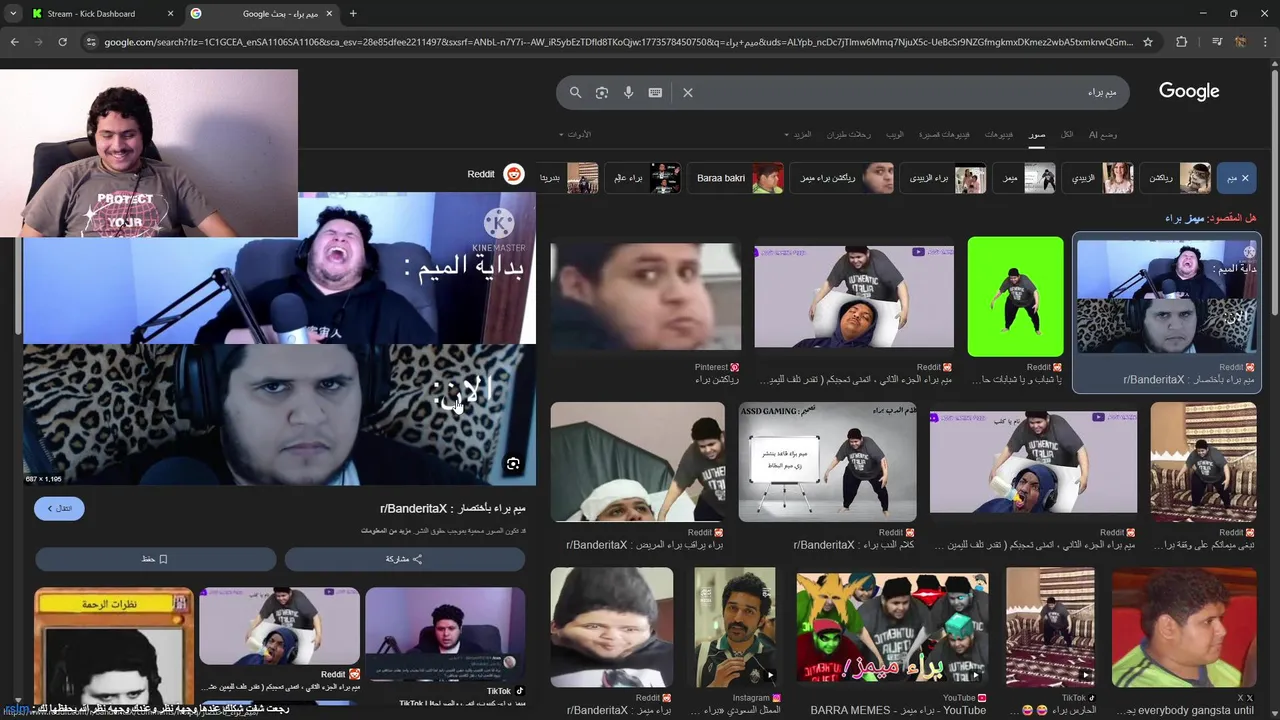Click the Reddit source icon atop preview panel
This screenshot has height=720, width=1280.
click(514, 174)
